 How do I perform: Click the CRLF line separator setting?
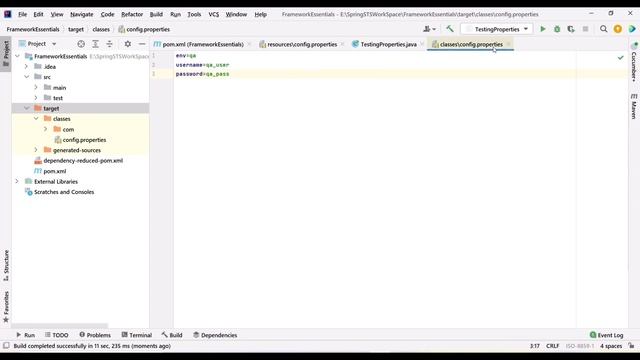point(553,346)
